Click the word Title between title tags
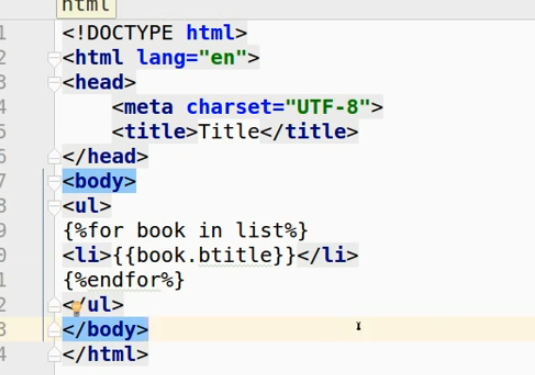Viewport: 535px width, 375px height. pos(229,132)
